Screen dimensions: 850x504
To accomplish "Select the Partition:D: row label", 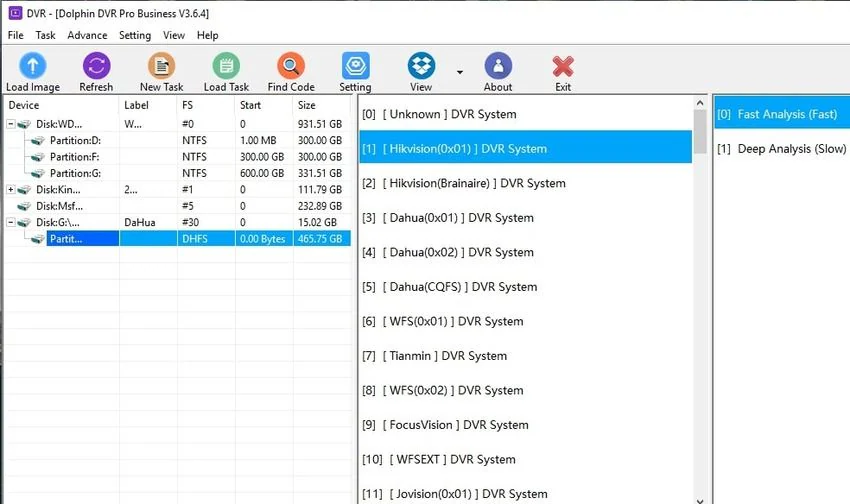I will (75, 140).
